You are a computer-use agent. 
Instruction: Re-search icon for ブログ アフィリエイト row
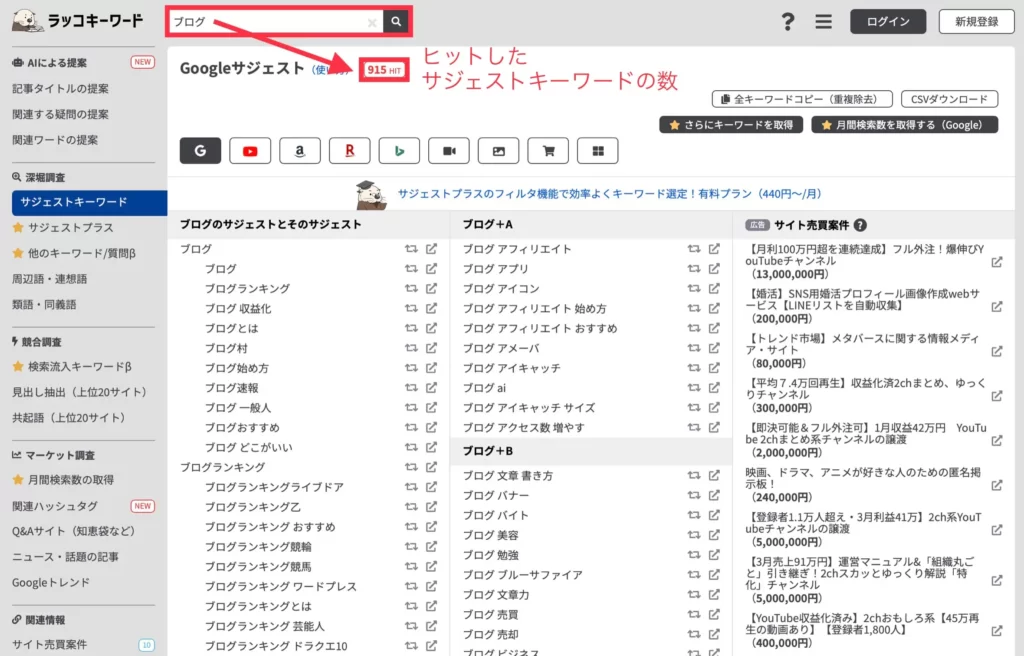click(694, 249)
